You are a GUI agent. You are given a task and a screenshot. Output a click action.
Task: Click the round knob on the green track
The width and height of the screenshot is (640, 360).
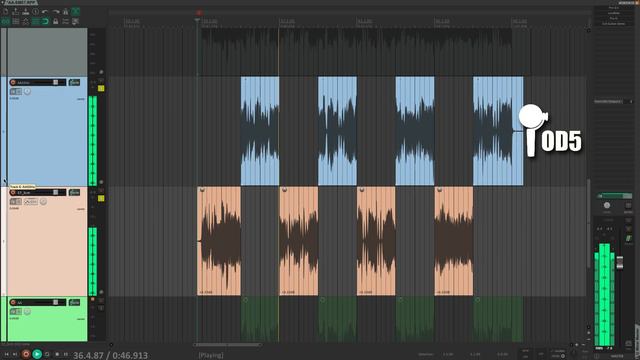(27, 311)
